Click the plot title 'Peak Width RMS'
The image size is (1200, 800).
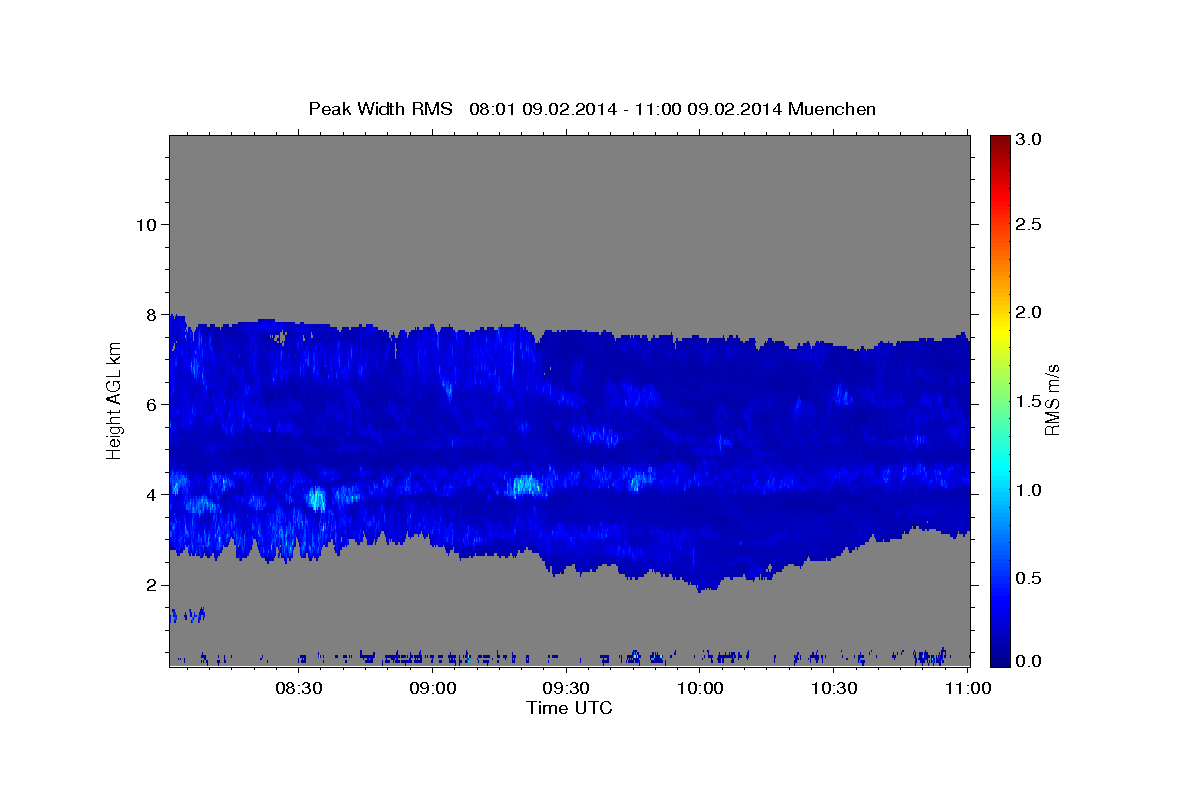[x=380, y=109]
